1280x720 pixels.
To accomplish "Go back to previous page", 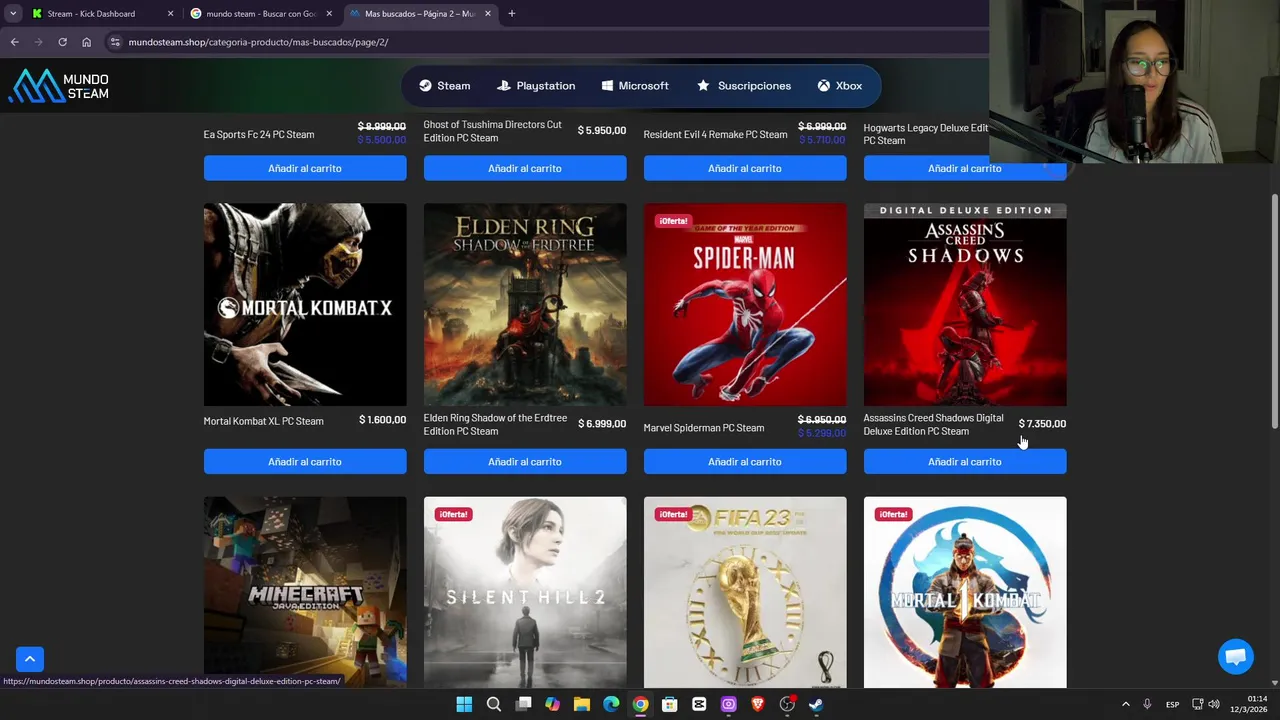I will point(14,42).
